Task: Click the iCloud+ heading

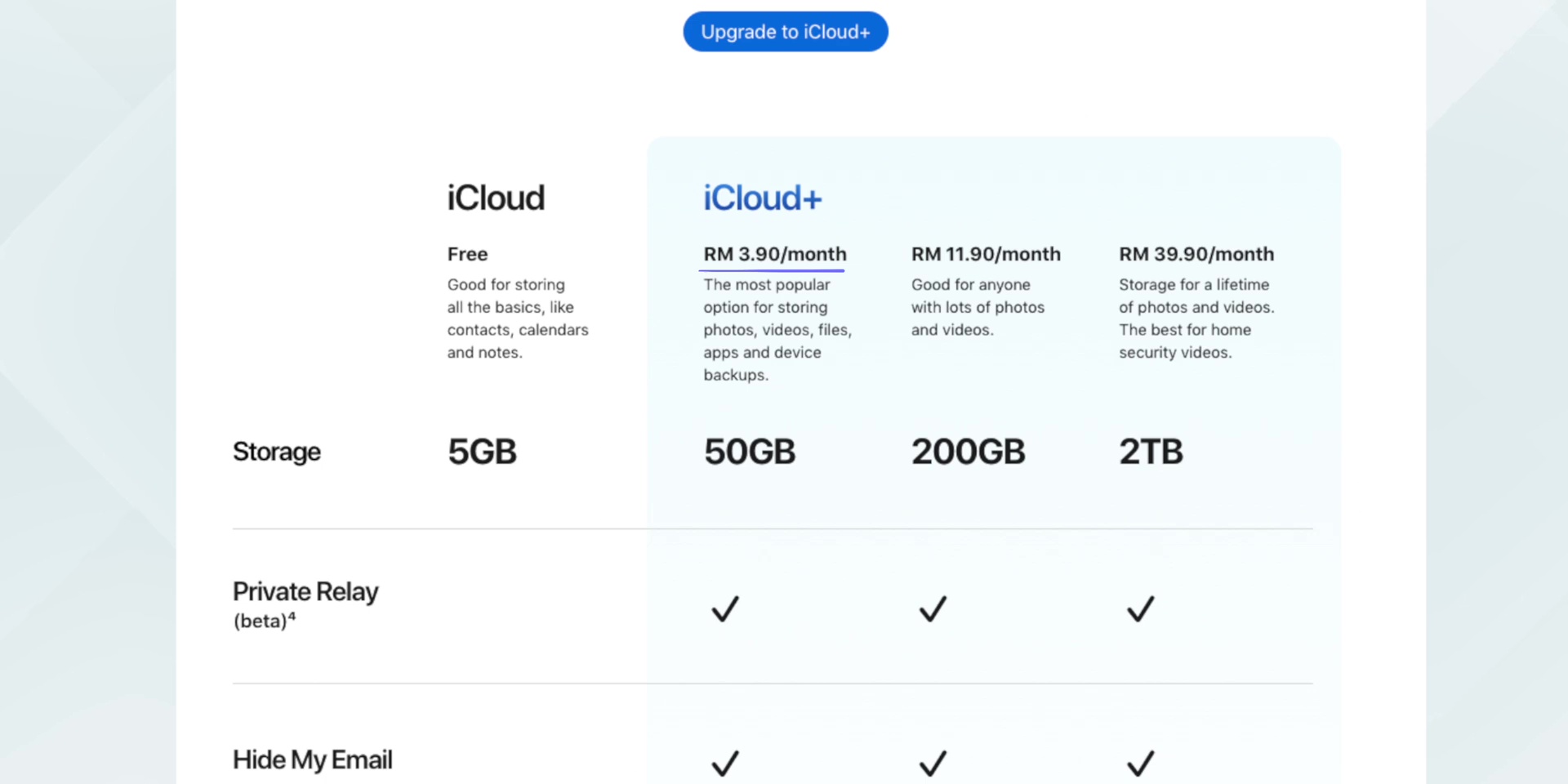Action: (763, 198)
